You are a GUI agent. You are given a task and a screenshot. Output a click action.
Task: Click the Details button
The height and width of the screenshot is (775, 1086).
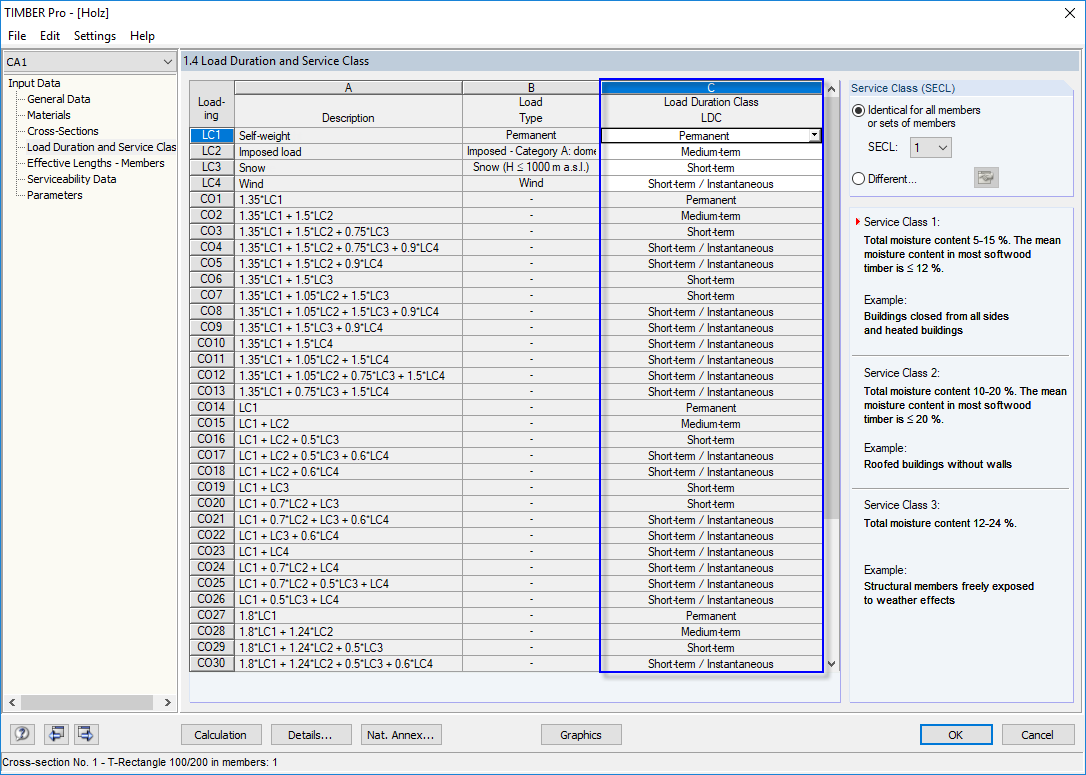click(x=311, y=734)
